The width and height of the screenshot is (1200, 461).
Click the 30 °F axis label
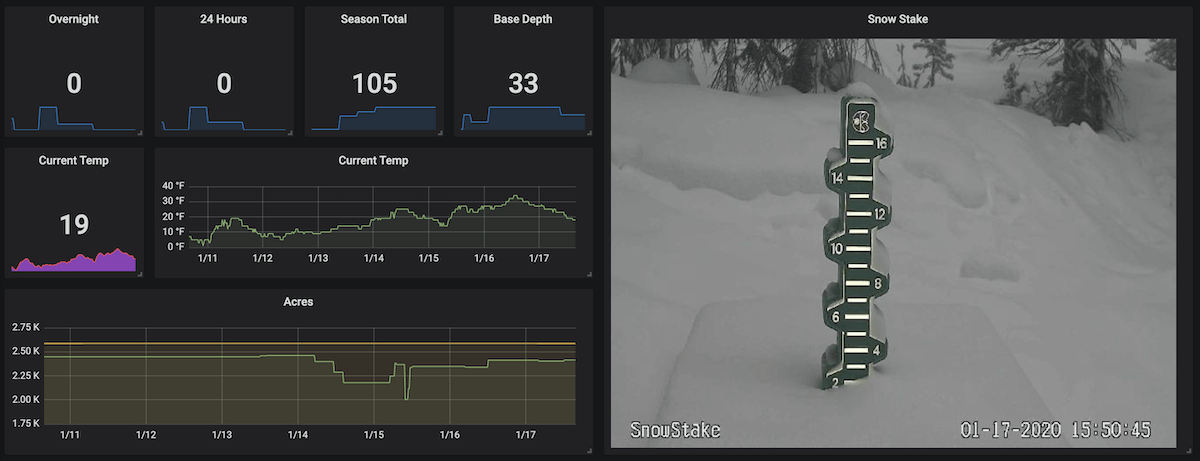173,201
